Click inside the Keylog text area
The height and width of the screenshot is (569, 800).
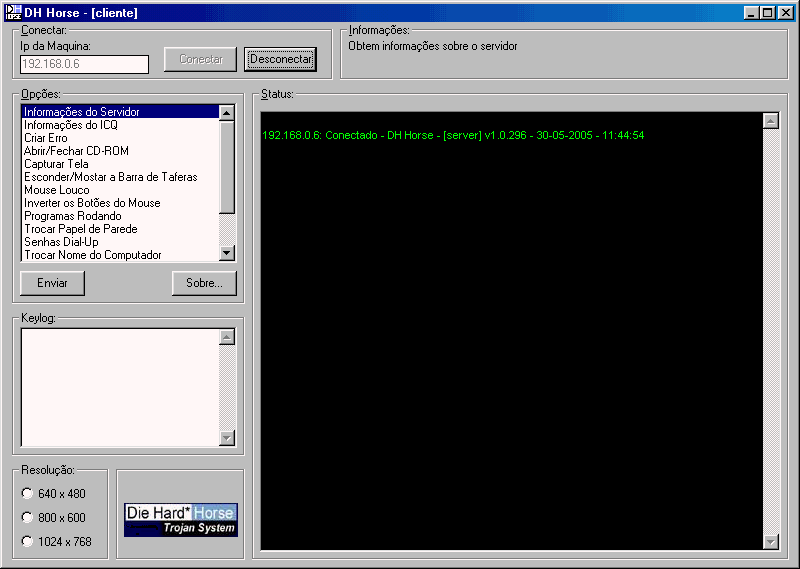point(118,386)
